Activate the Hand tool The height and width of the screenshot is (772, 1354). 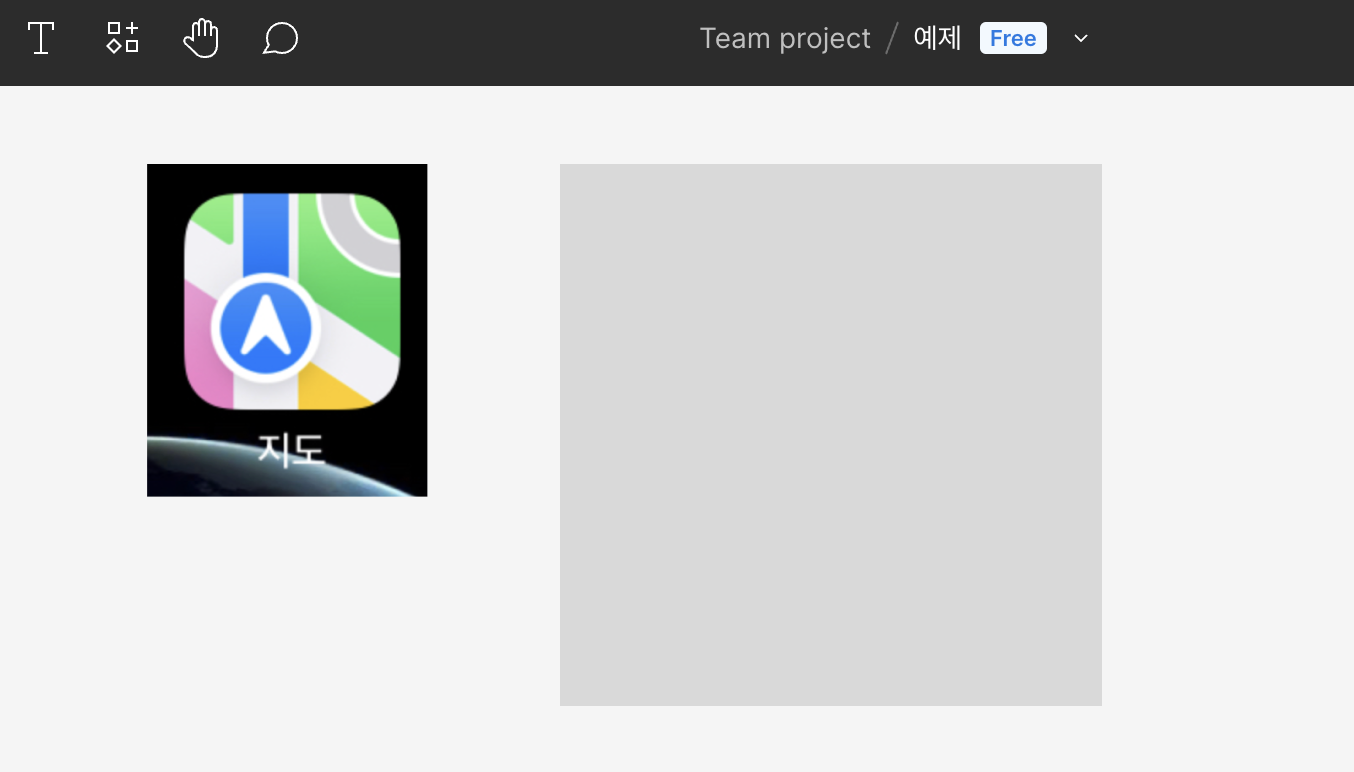pos(201,38)
